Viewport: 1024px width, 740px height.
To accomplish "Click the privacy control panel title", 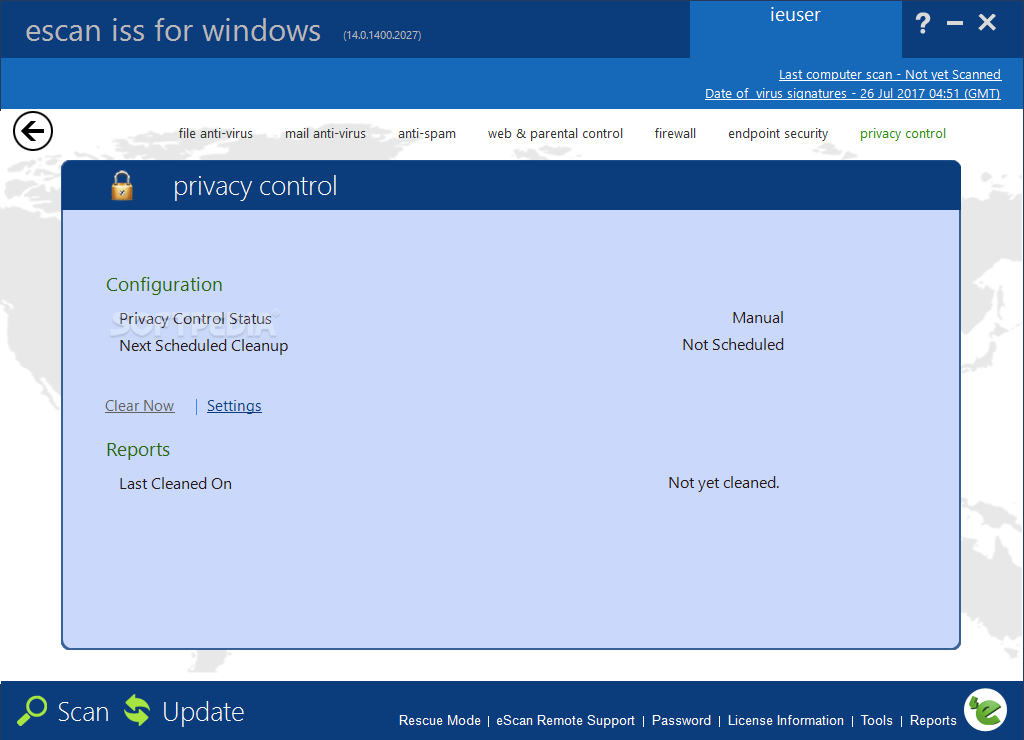I will pyautogui.click(x=255, y=186).
